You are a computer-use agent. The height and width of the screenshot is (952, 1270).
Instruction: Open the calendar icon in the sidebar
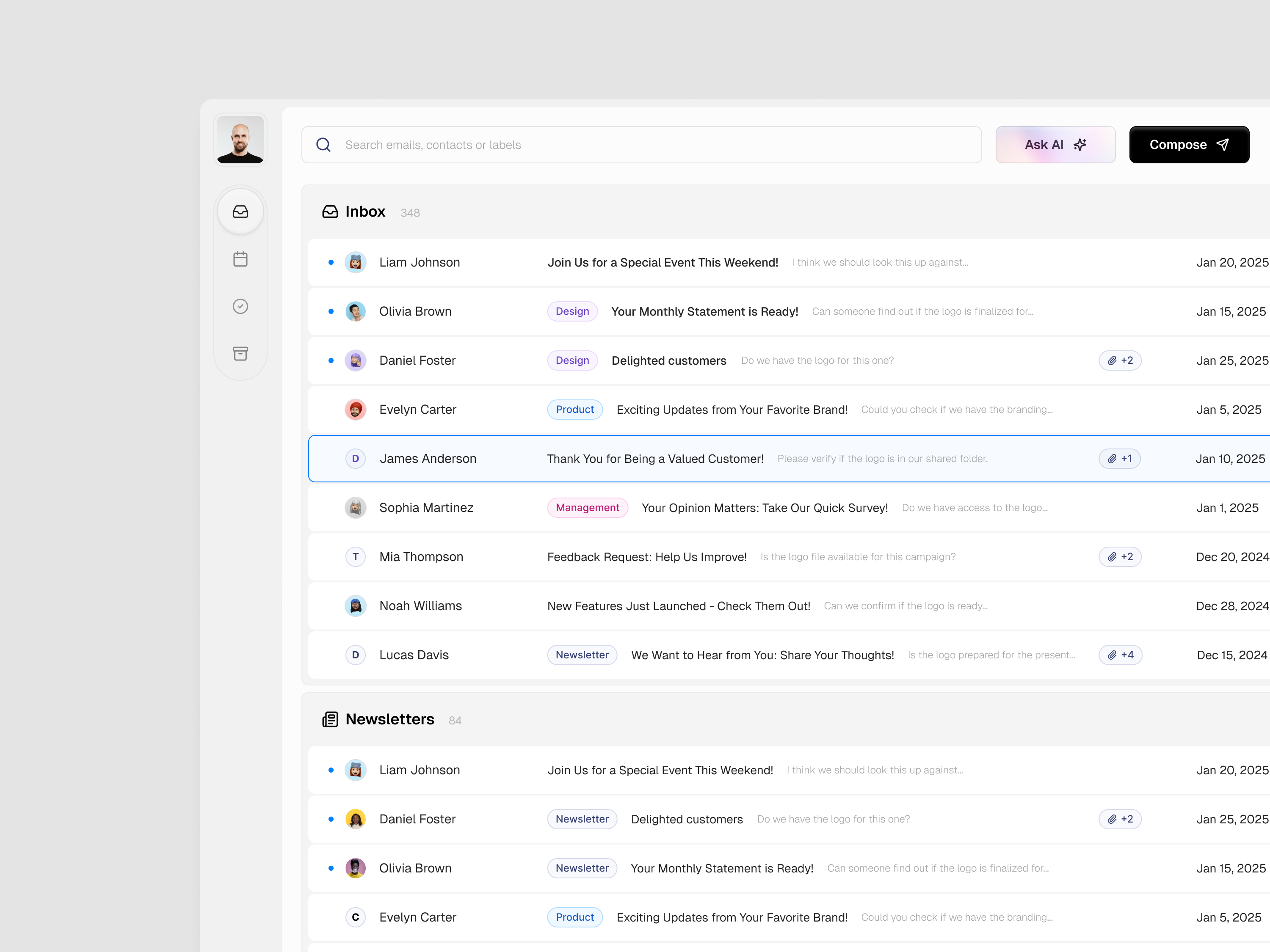(x=240, y=259)
